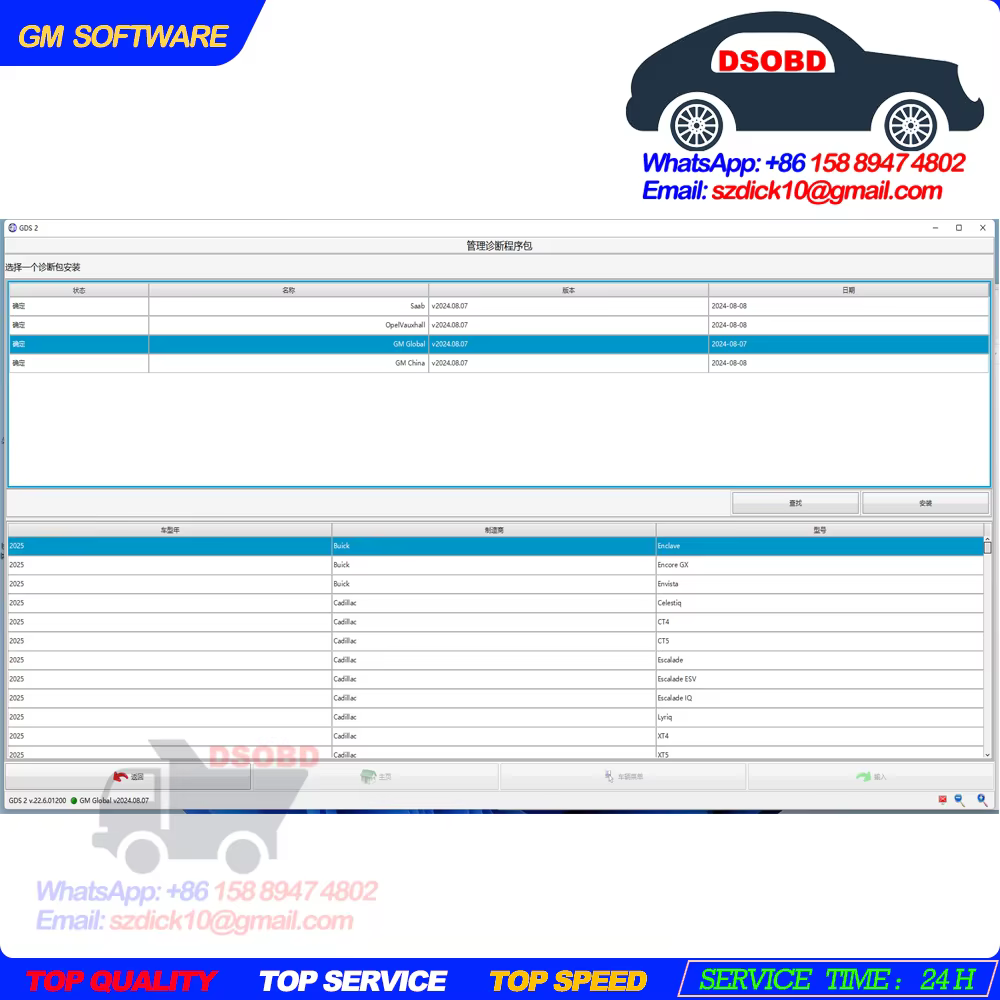1000x1000 pixels.
Task: Click the install (安装) button
Action: point(925,503)
